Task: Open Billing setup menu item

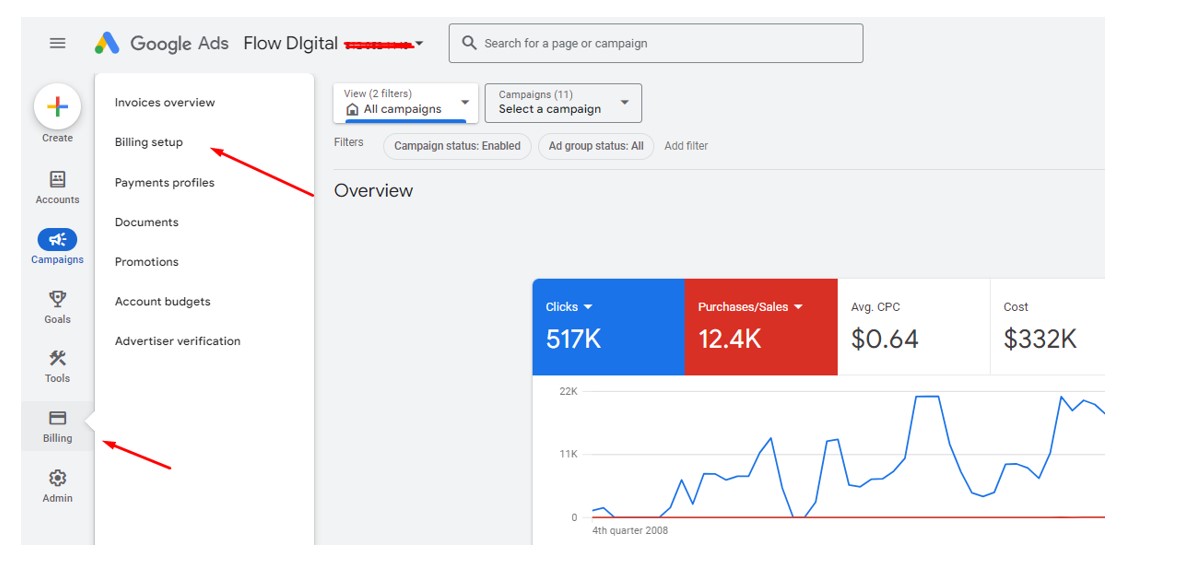Action: 149,142
